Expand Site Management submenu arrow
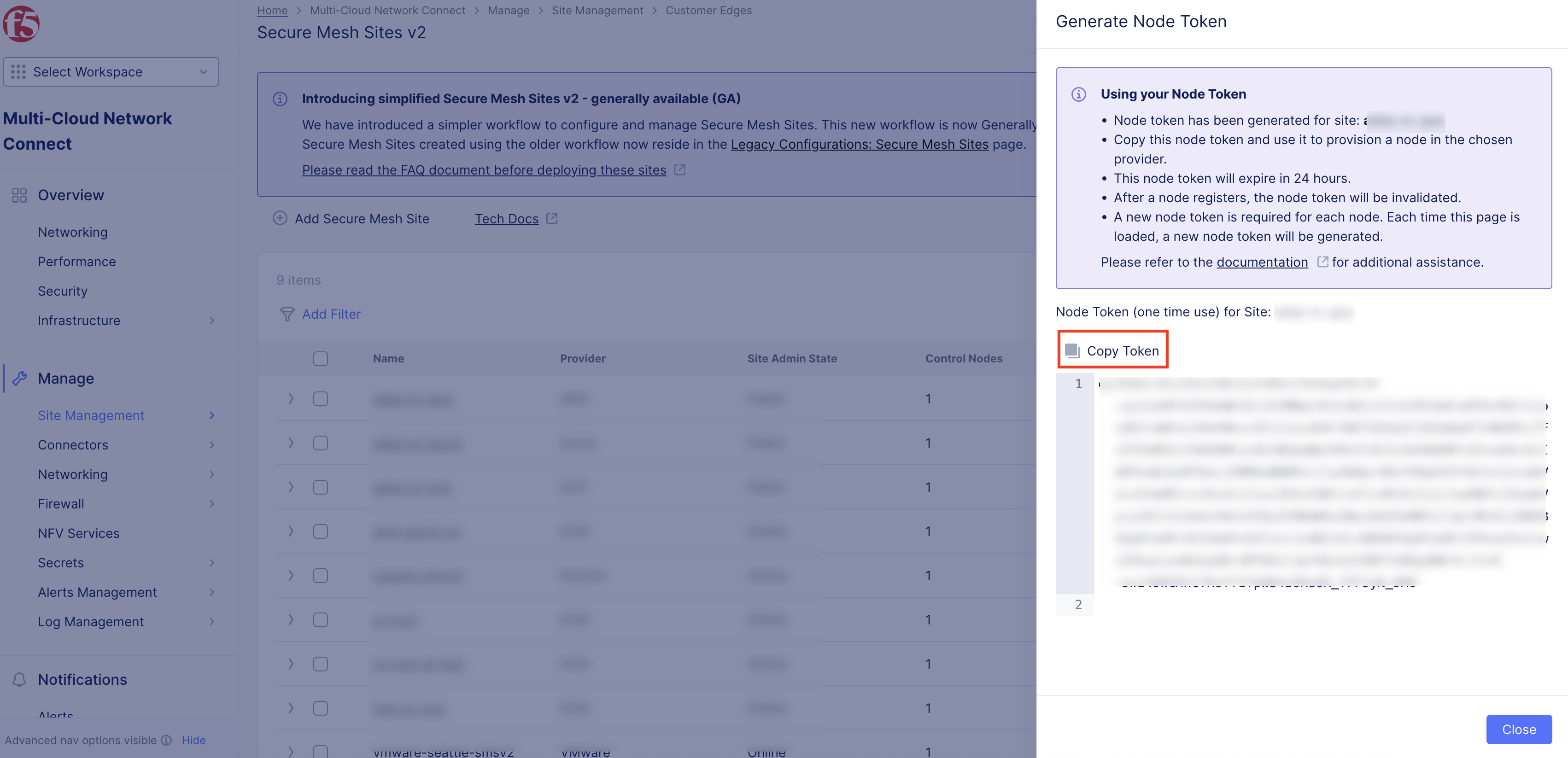The height and width of the screenshot is (758, 1568). point(212,415)
